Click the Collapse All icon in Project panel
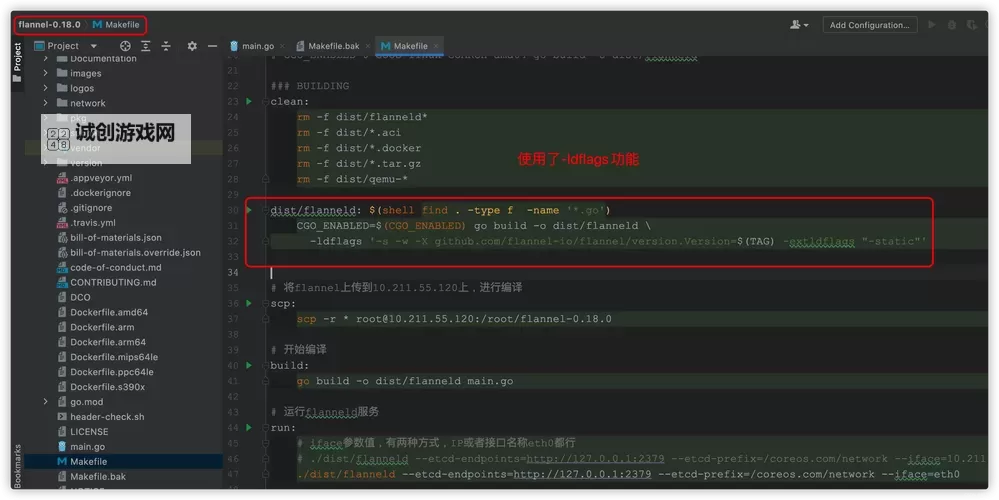Viewport: 999px width, 500px height. pos(166,46)
